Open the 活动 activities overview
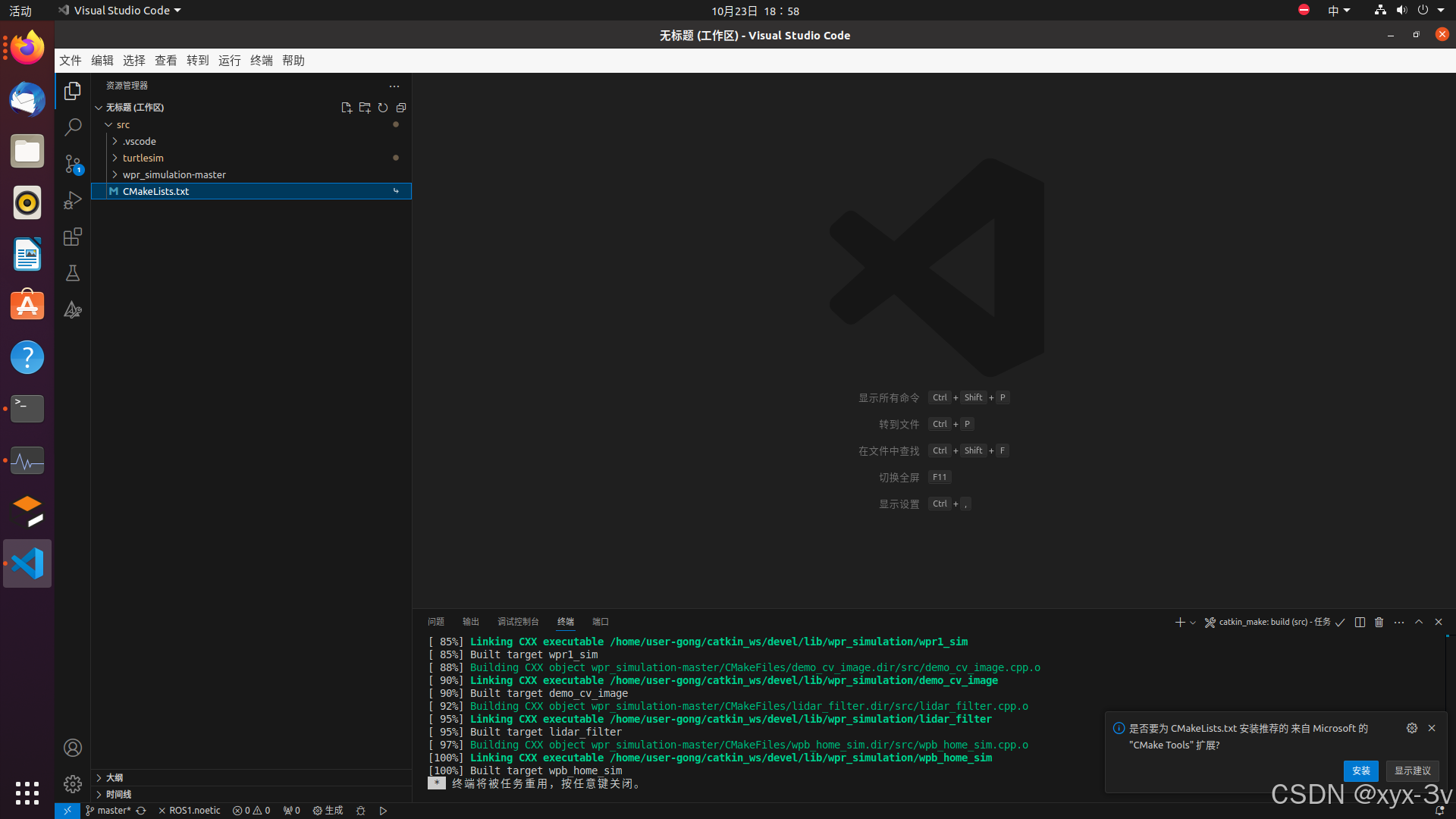The width and height of the screenshot is (1456, 819). 20,11
